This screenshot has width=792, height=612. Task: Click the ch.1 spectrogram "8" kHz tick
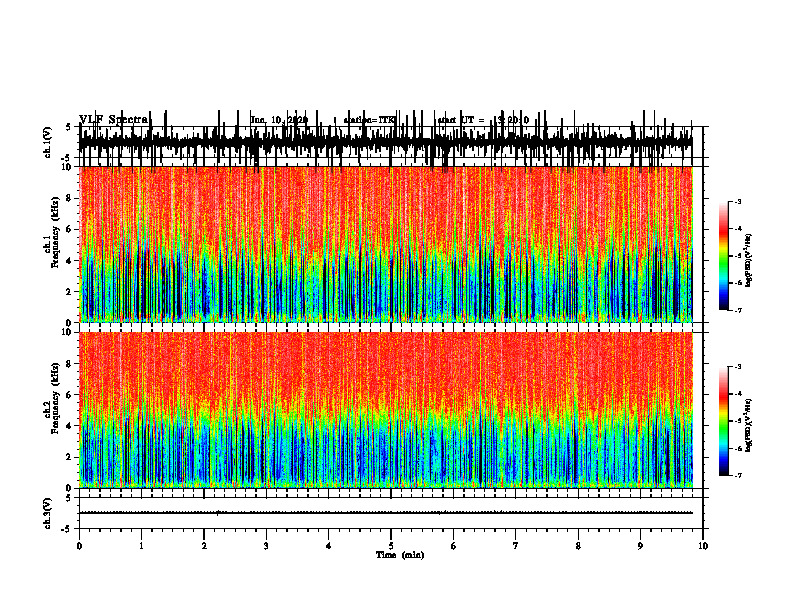(69, 198)
